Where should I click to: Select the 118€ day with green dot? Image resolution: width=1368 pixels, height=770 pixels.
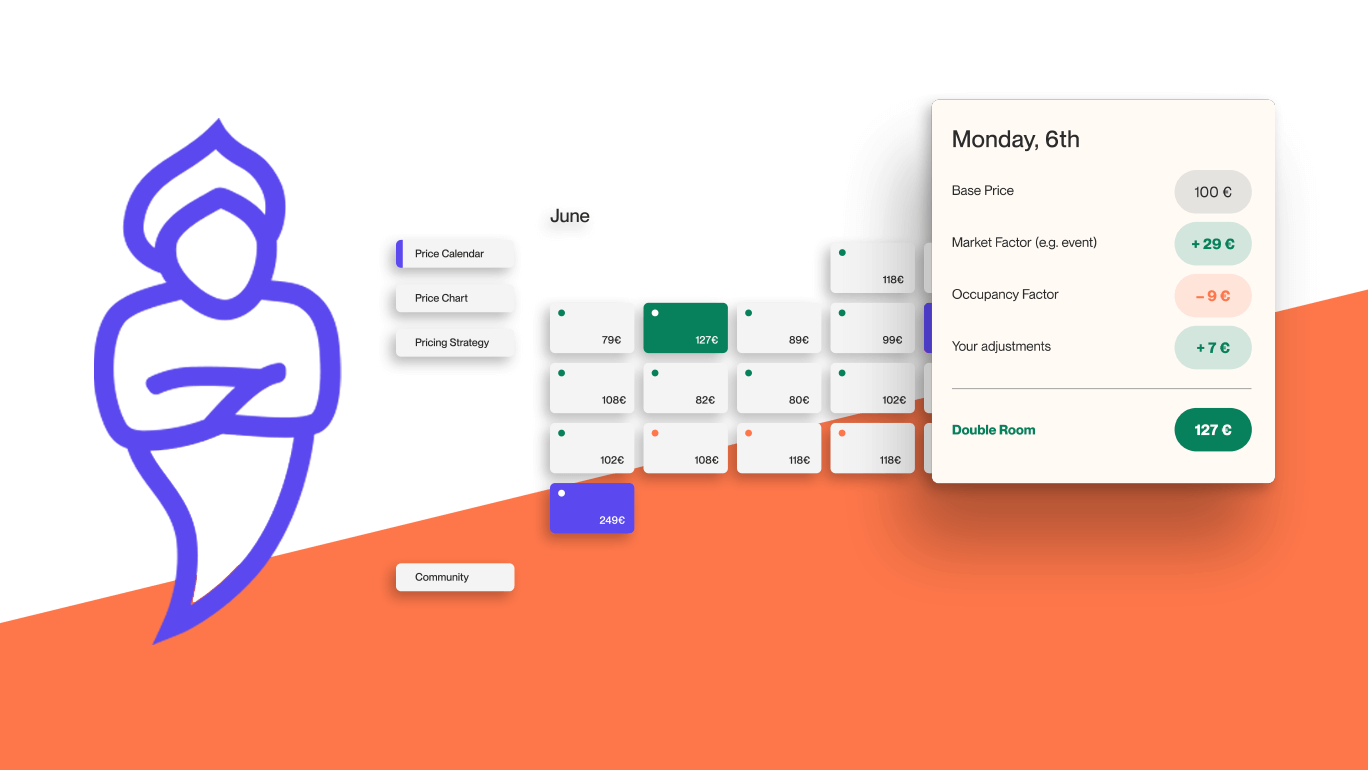coord(872,268)
